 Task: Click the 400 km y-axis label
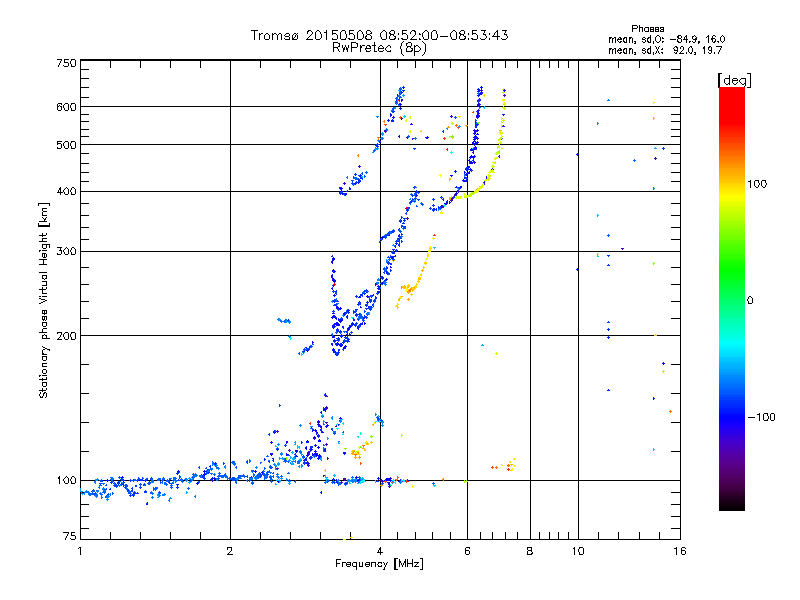click(66, 191)
